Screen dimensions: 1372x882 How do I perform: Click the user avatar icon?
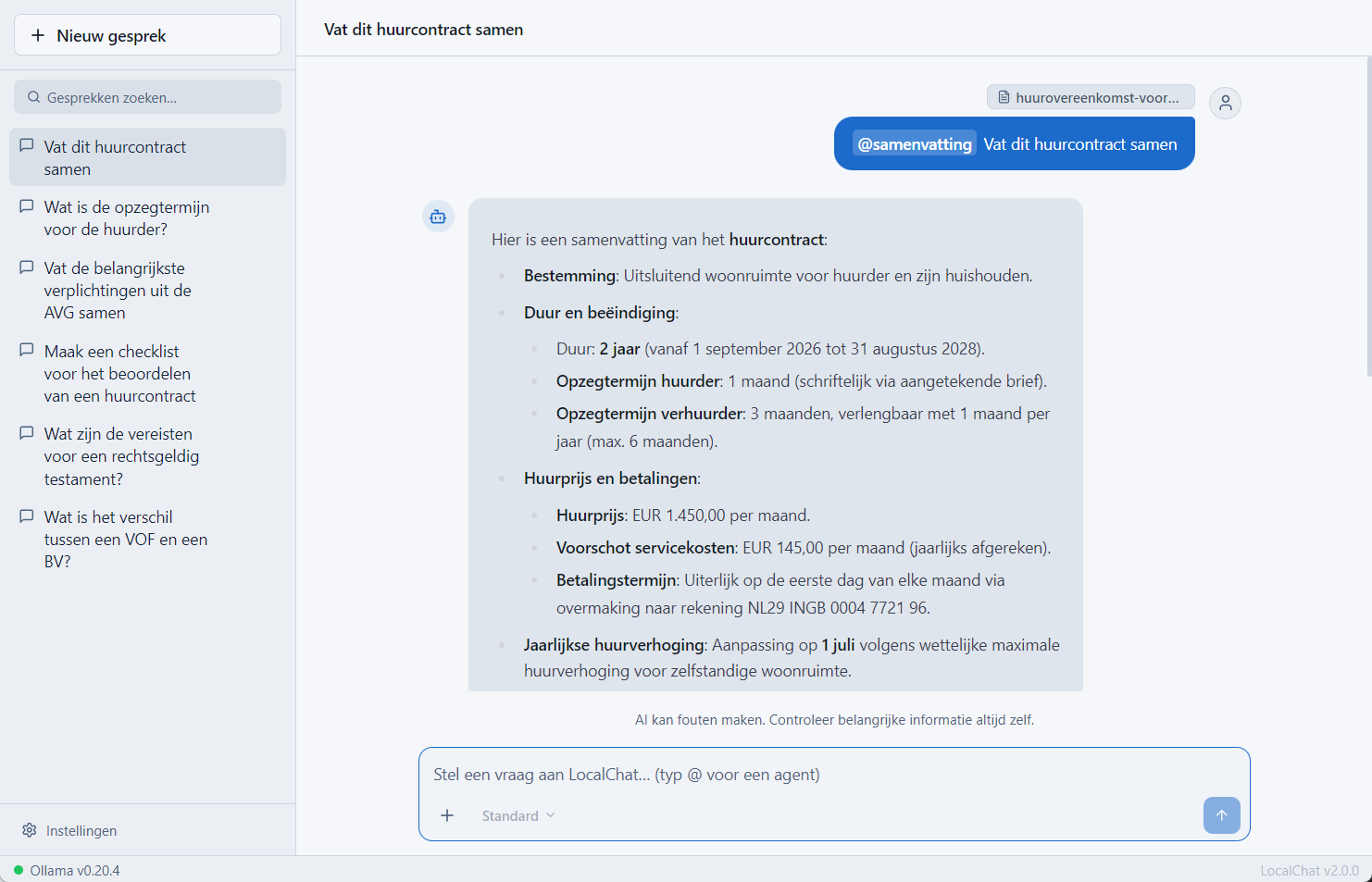[1226, 103]
